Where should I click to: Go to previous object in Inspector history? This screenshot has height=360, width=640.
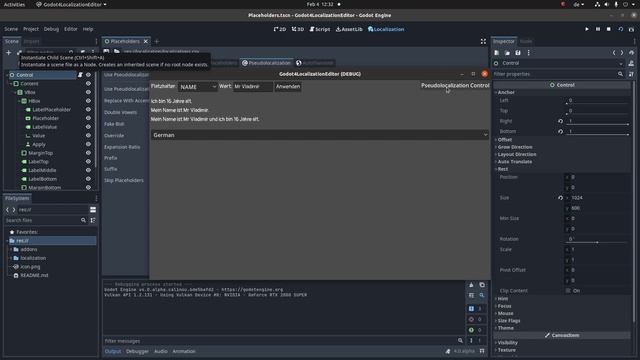pyautogui.click(x=614, y=53)
